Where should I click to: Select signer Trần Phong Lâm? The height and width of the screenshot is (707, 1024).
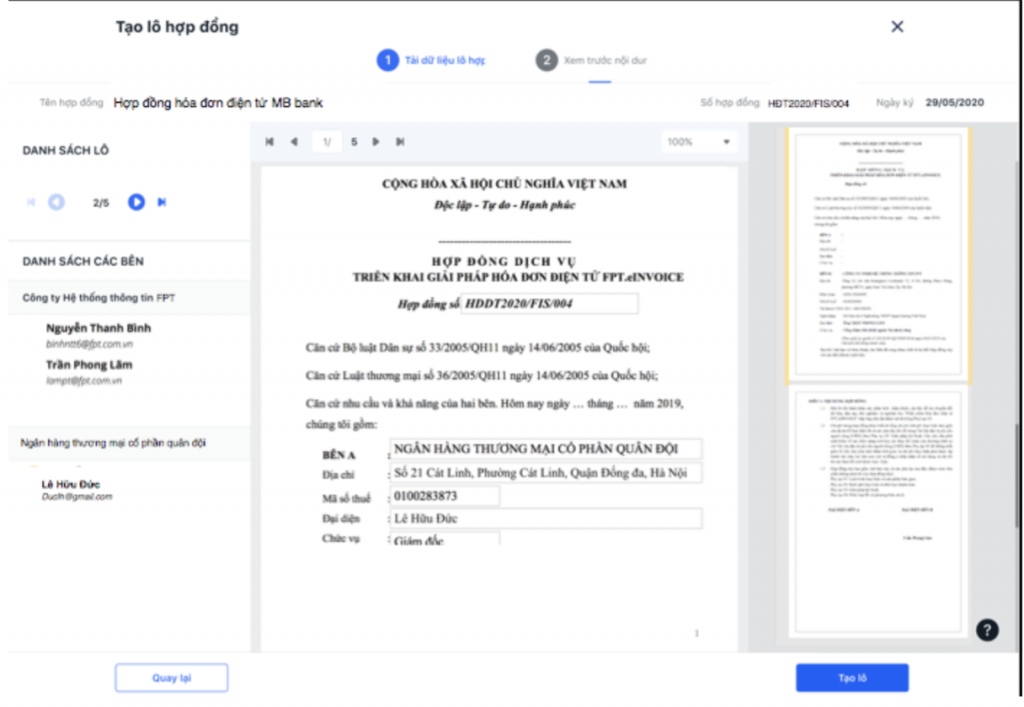[x=89, y=365]
